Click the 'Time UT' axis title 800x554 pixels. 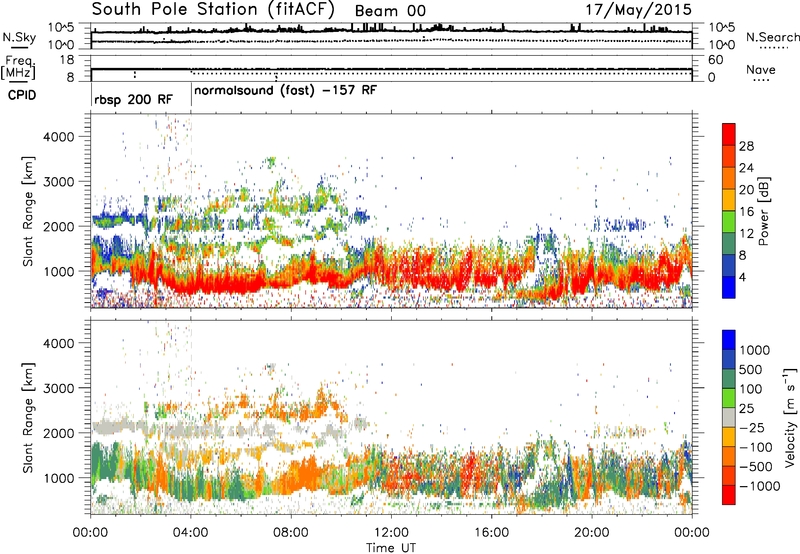click(391, 548)
